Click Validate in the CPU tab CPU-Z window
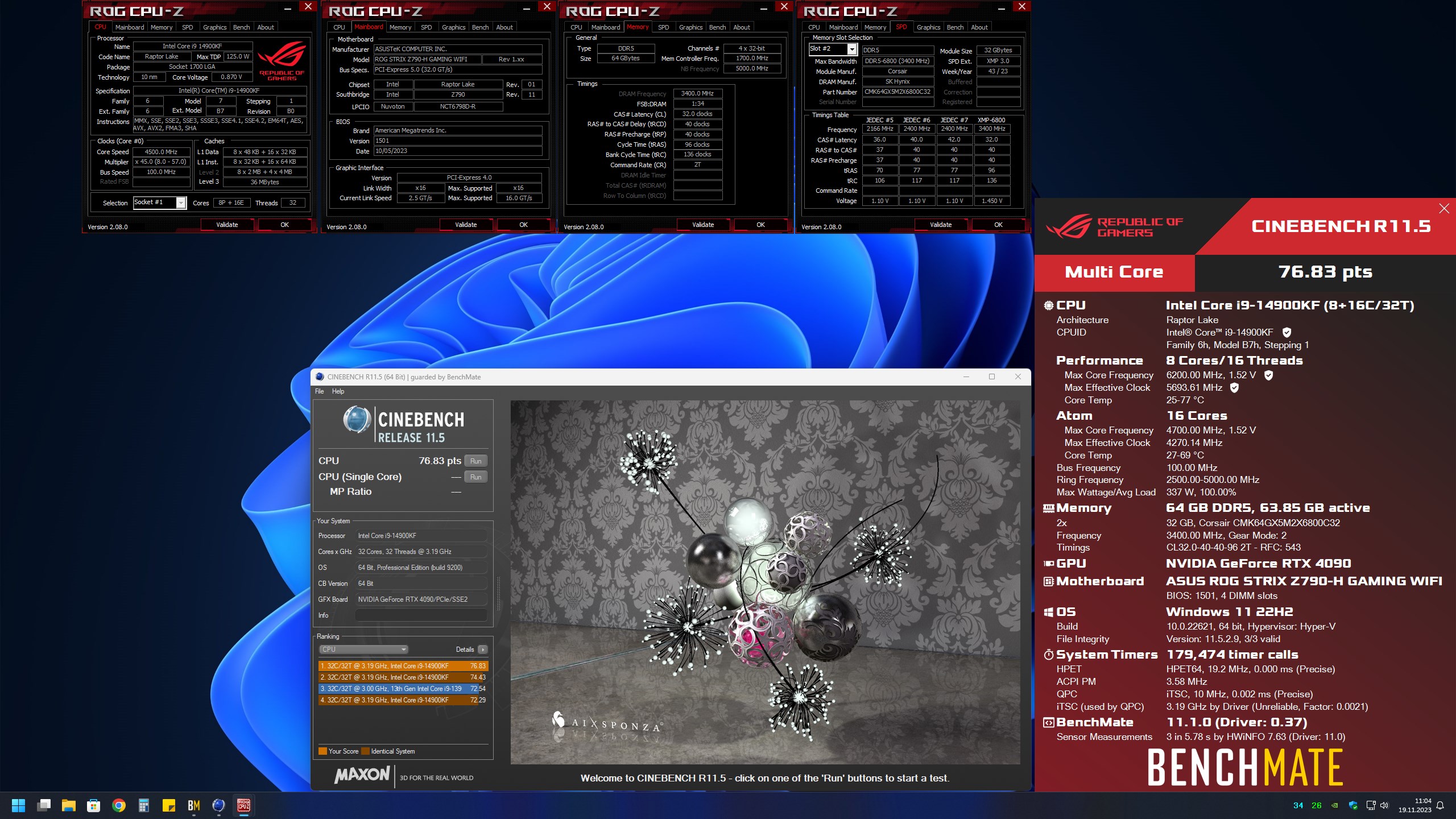Image resolution: width=1456 pixels, height=819 pixels. [x=227, y=225]
